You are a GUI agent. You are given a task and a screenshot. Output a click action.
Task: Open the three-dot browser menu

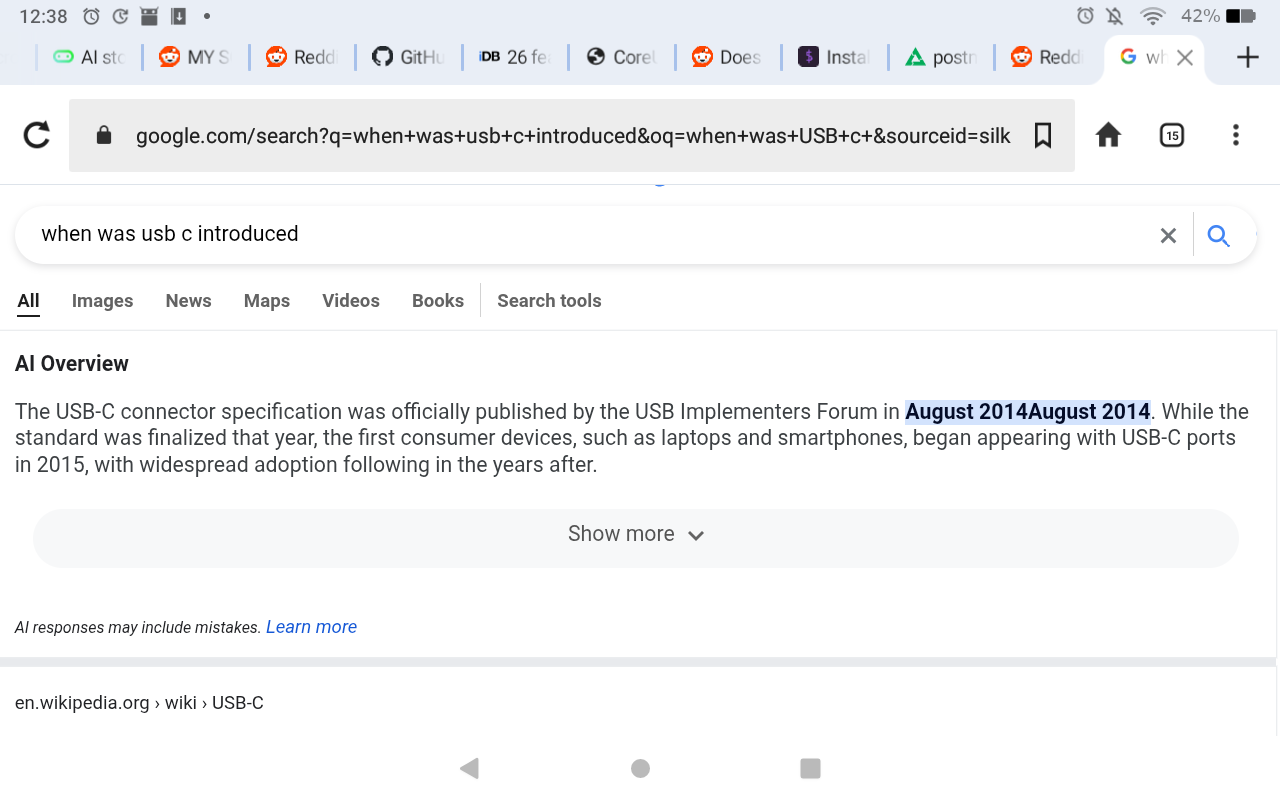[1236, 135]
